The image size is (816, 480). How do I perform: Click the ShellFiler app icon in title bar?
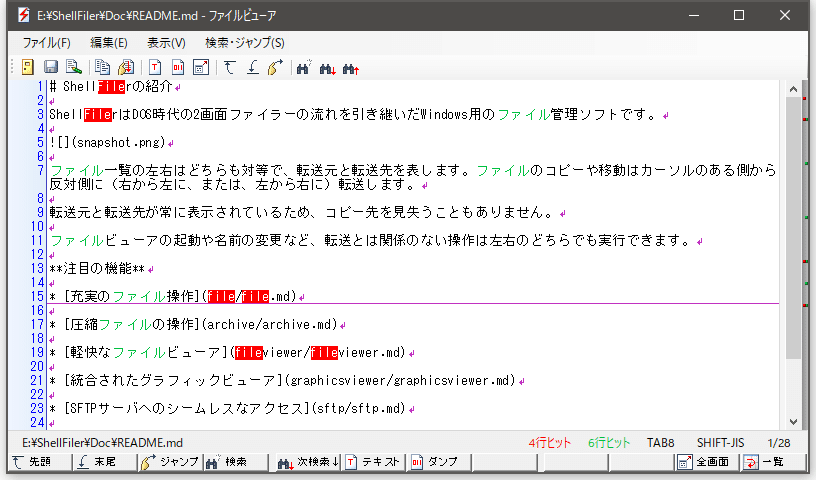pyautogui.click(x=23, y=15)
